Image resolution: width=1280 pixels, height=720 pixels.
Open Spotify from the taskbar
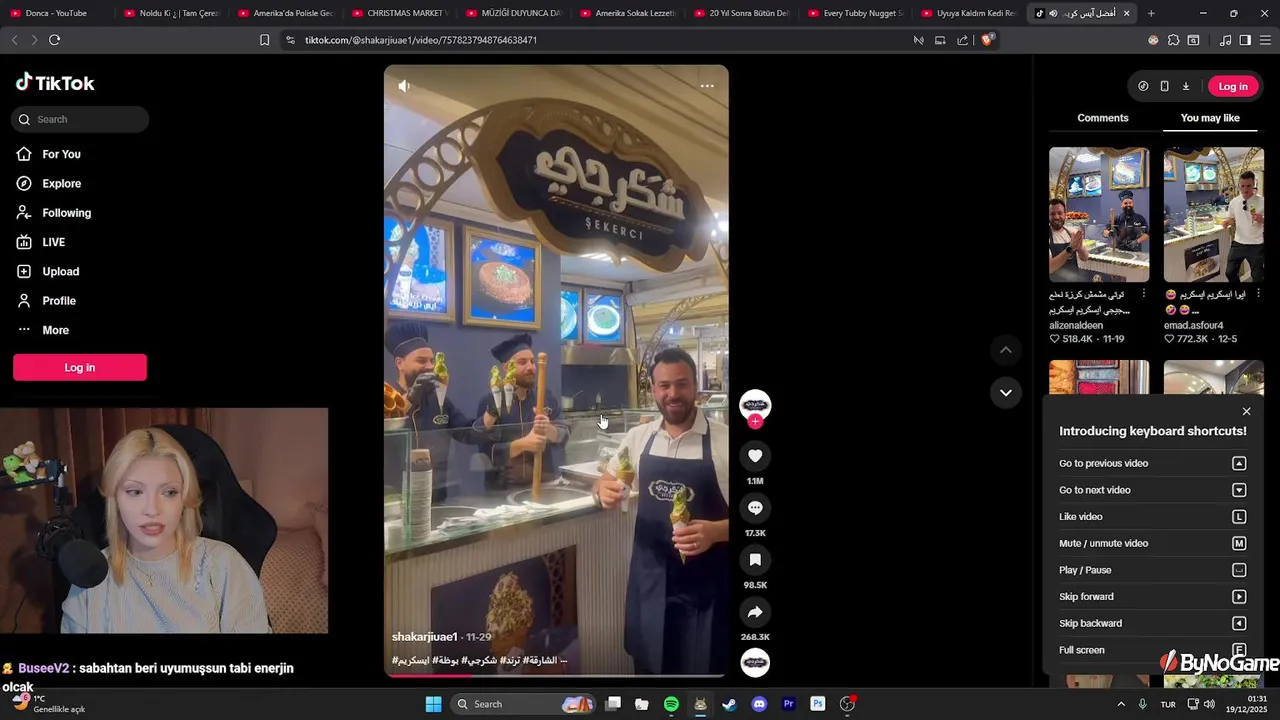tap(671, 704)
